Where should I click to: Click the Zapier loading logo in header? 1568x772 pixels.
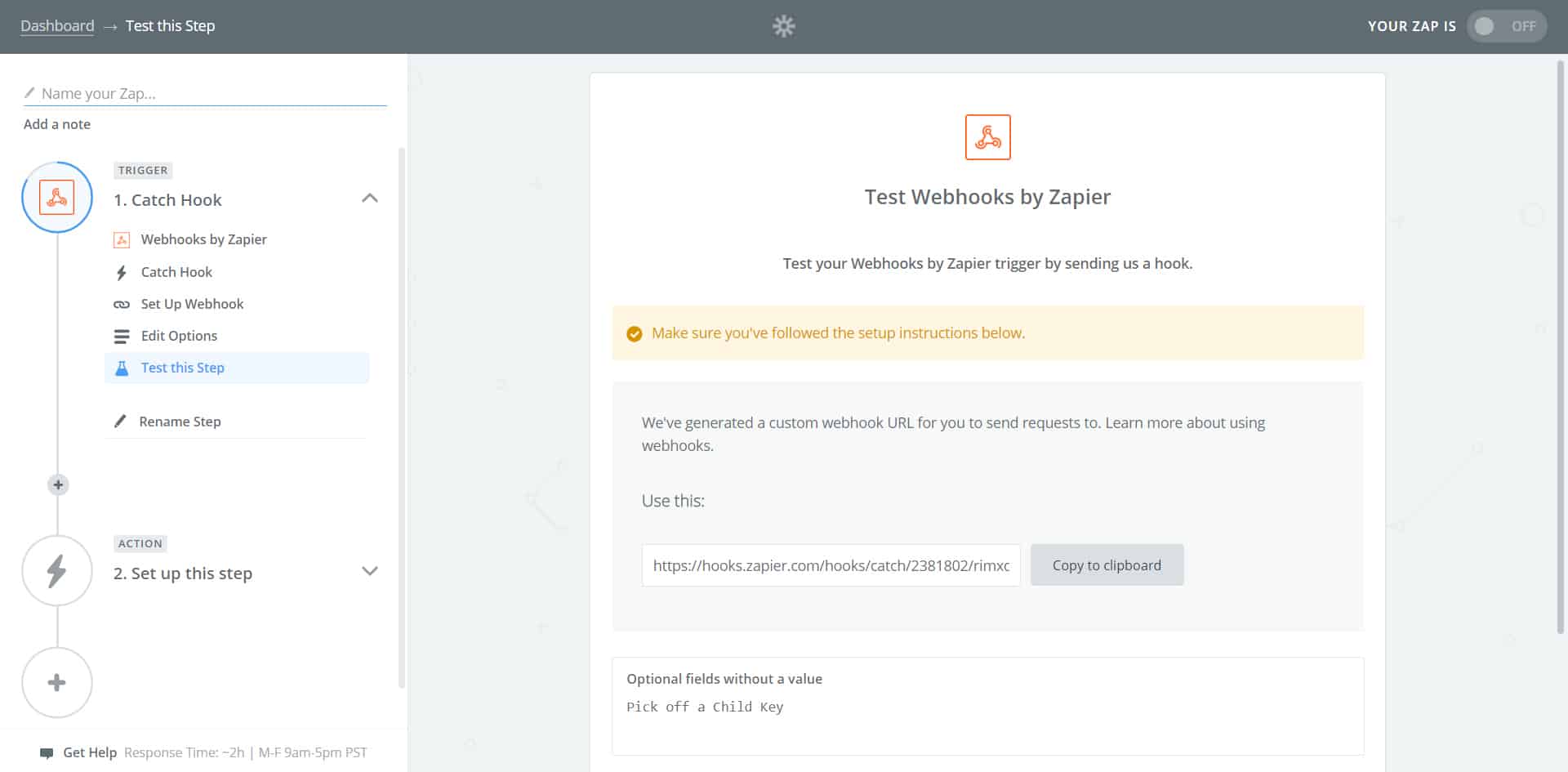pos(783,26)
